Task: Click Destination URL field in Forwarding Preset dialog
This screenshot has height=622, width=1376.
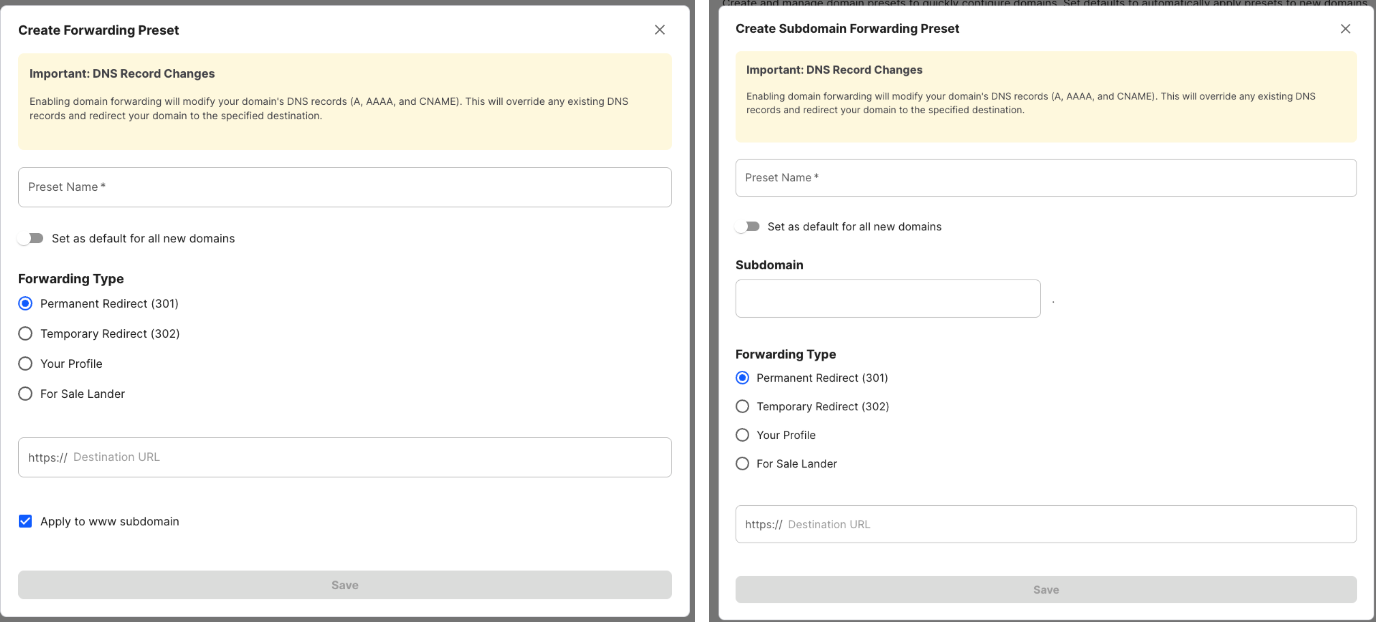Action: tap(345, 457)
